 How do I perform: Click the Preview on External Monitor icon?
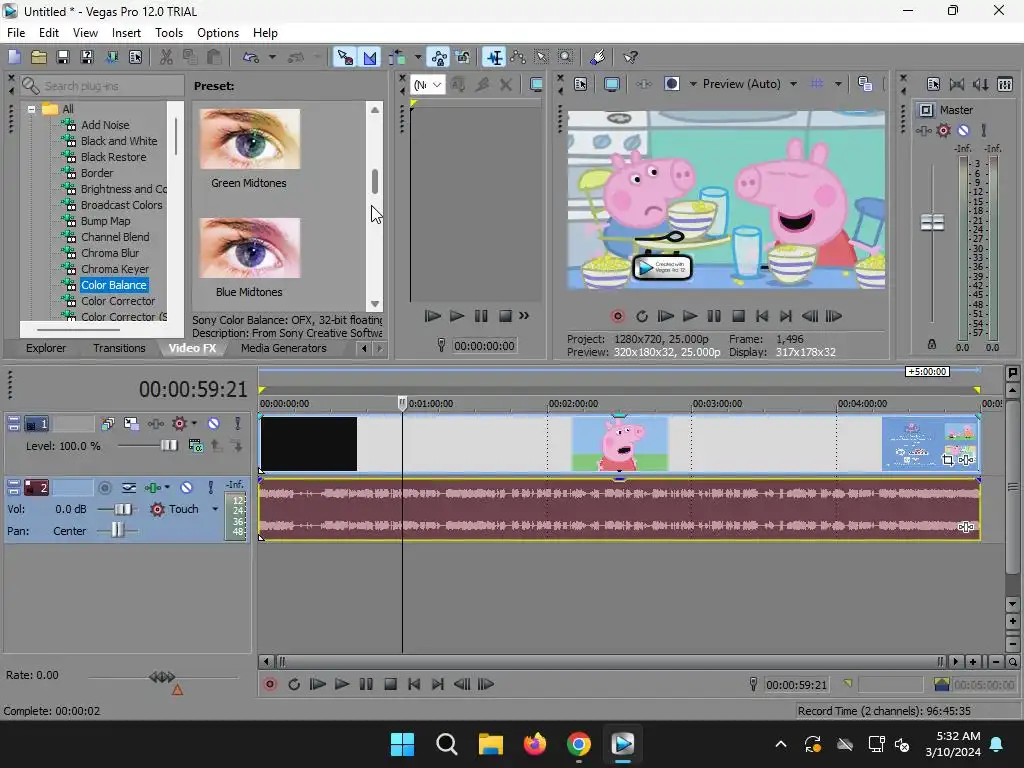click(611, 84)
